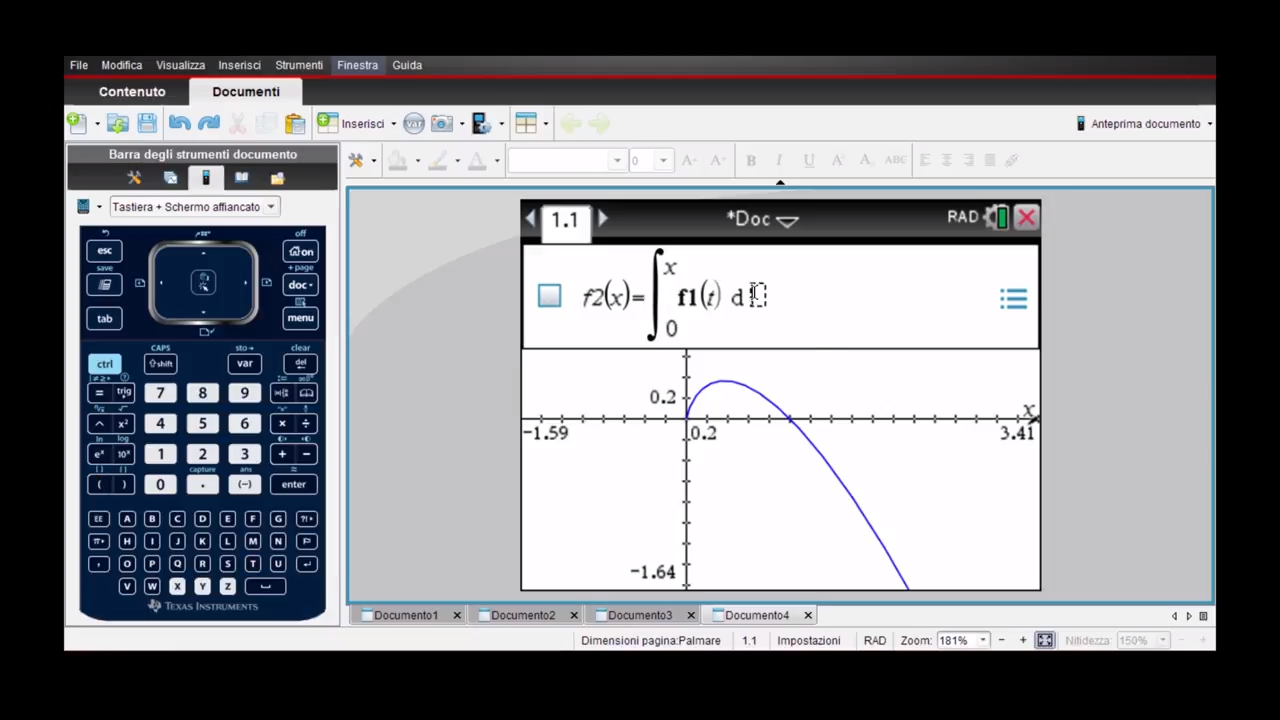Expand Tastiera + Schermo affiancato dropdown

click(x=270, y=207)
